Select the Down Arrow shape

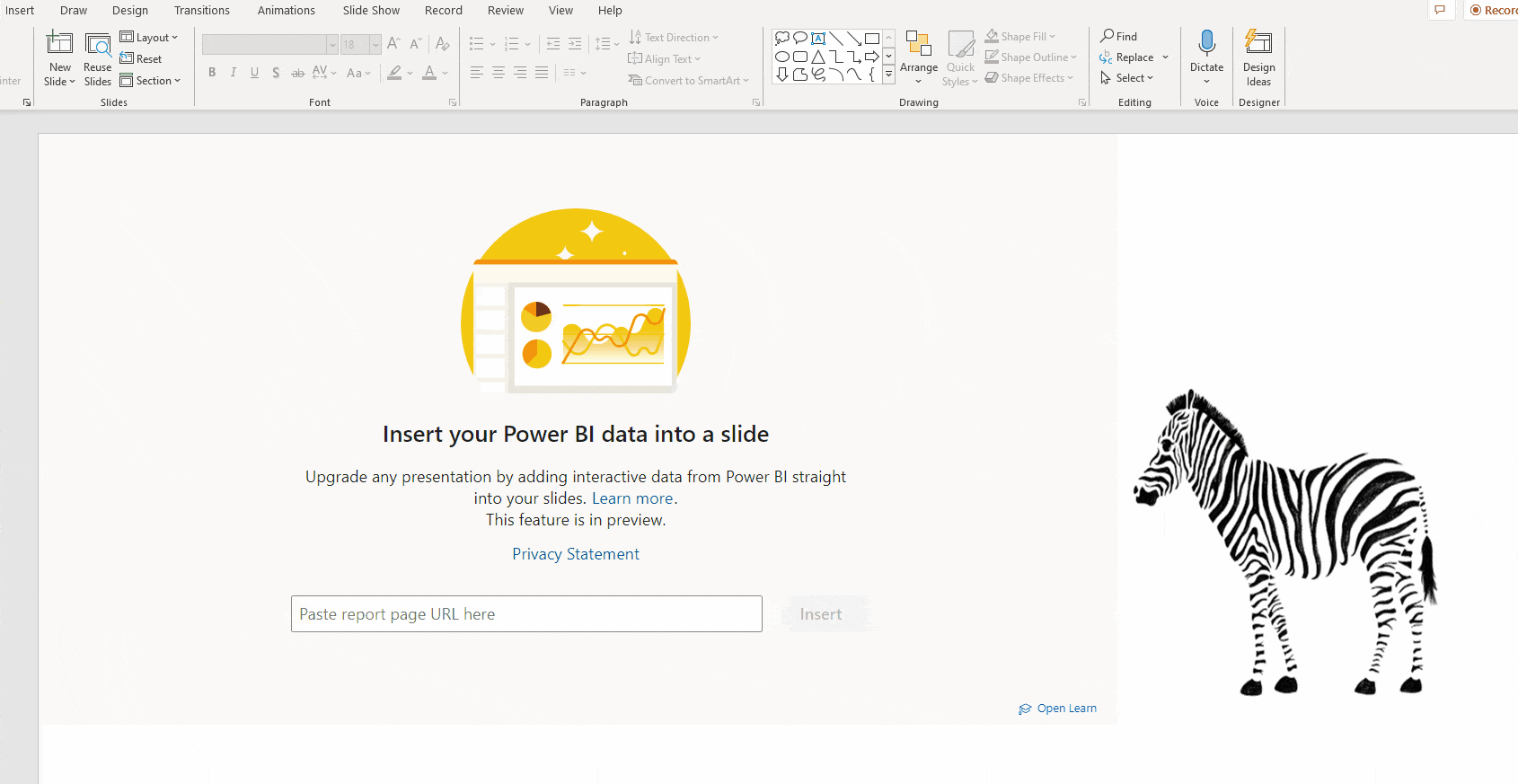coord(782,75)
